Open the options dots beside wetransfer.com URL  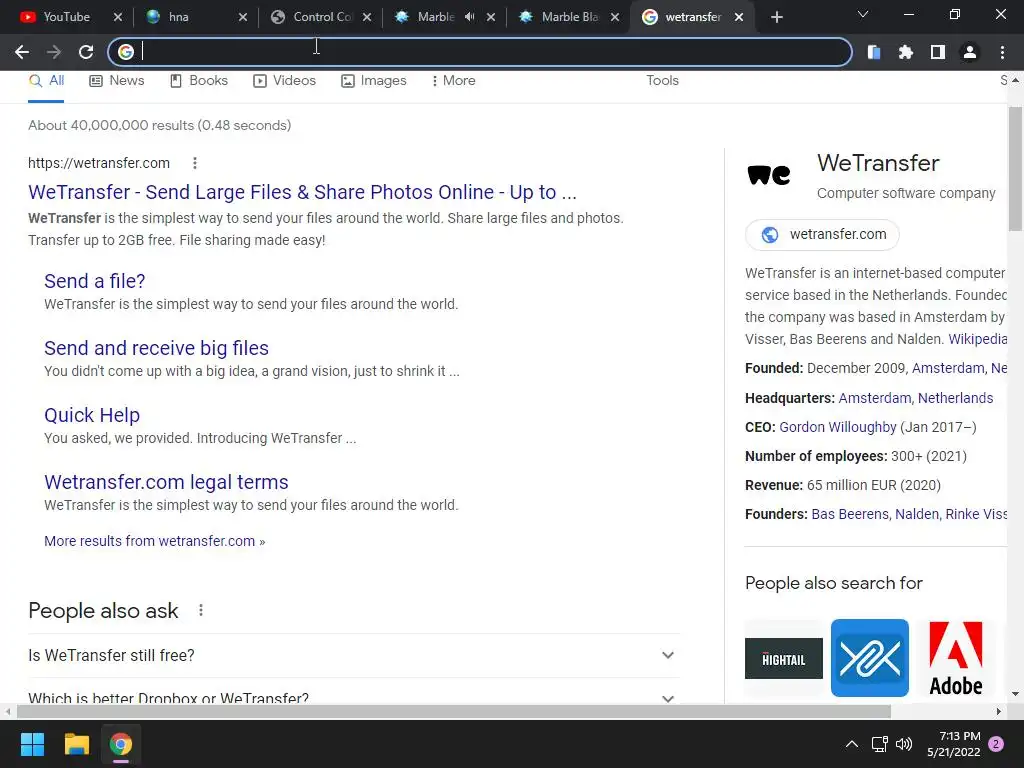tap(195, 163)
